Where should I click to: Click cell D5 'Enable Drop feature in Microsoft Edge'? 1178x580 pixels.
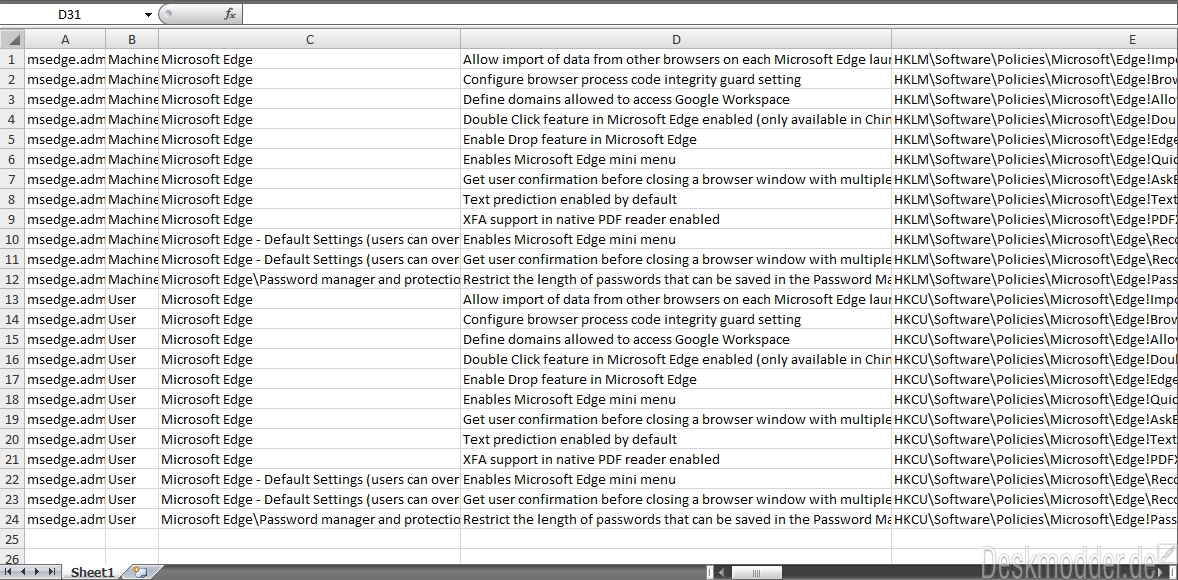click(676, 139)
